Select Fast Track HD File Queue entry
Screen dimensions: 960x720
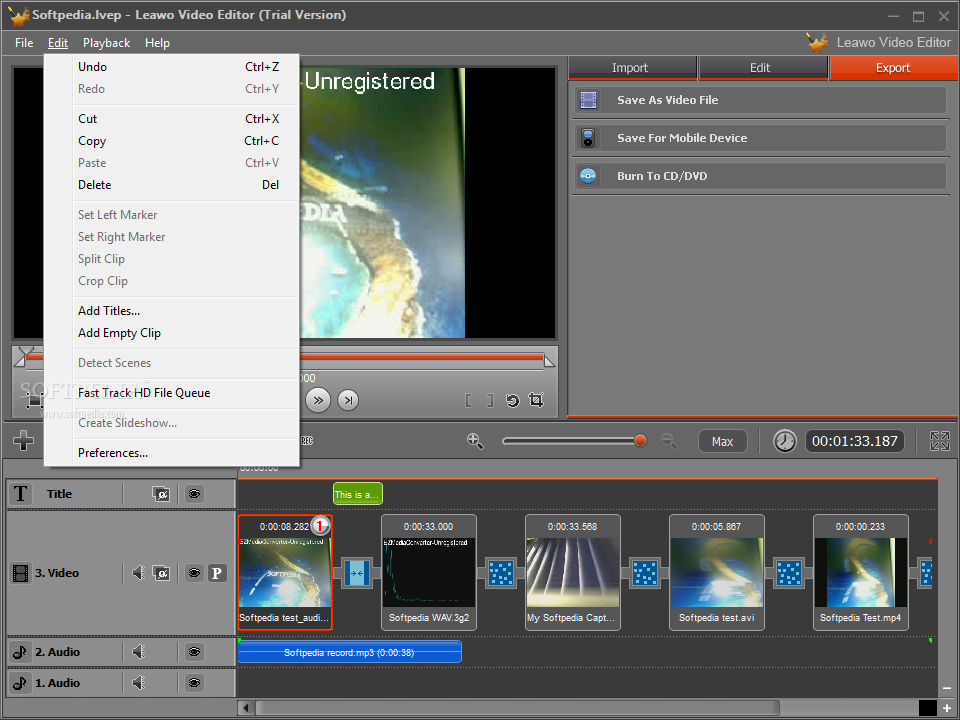pos(172,393)
